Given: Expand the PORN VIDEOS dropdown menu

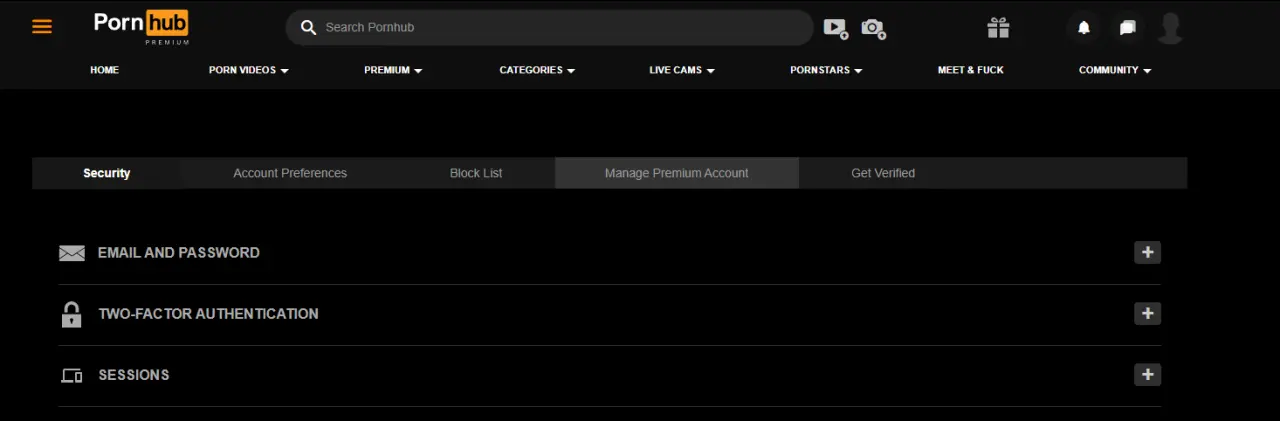Looking at the screenshot, I should [x=248, y=70].
